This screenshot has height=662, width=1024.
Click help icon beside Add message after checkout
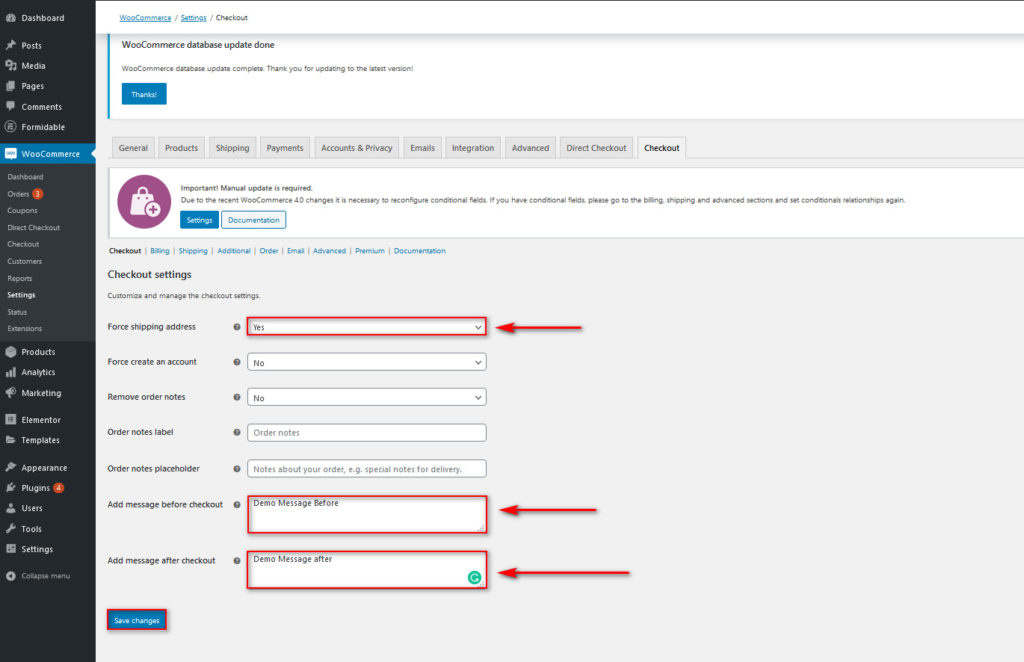[x=237, y=561]
